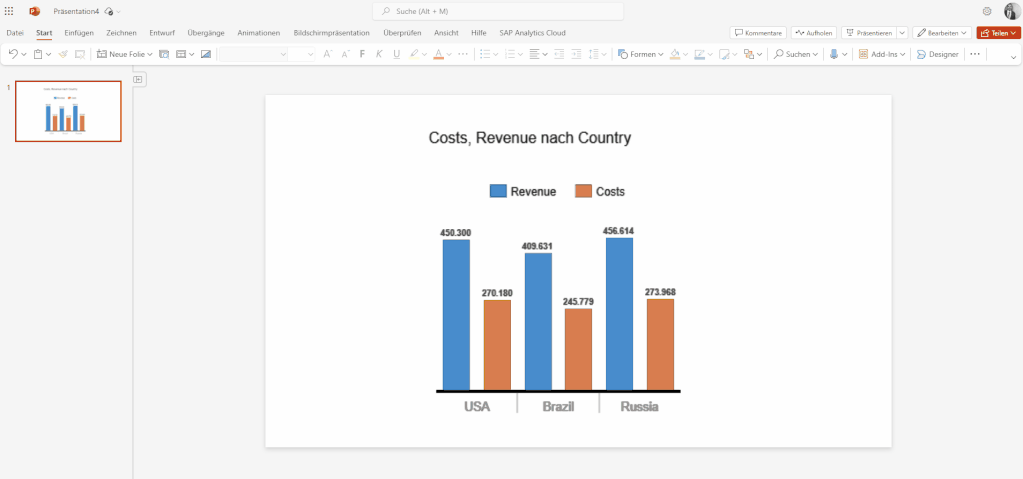Select slide 1 thumbnail in panel
The width and height of the screenshot is (1023, 479).
[68, 111]
